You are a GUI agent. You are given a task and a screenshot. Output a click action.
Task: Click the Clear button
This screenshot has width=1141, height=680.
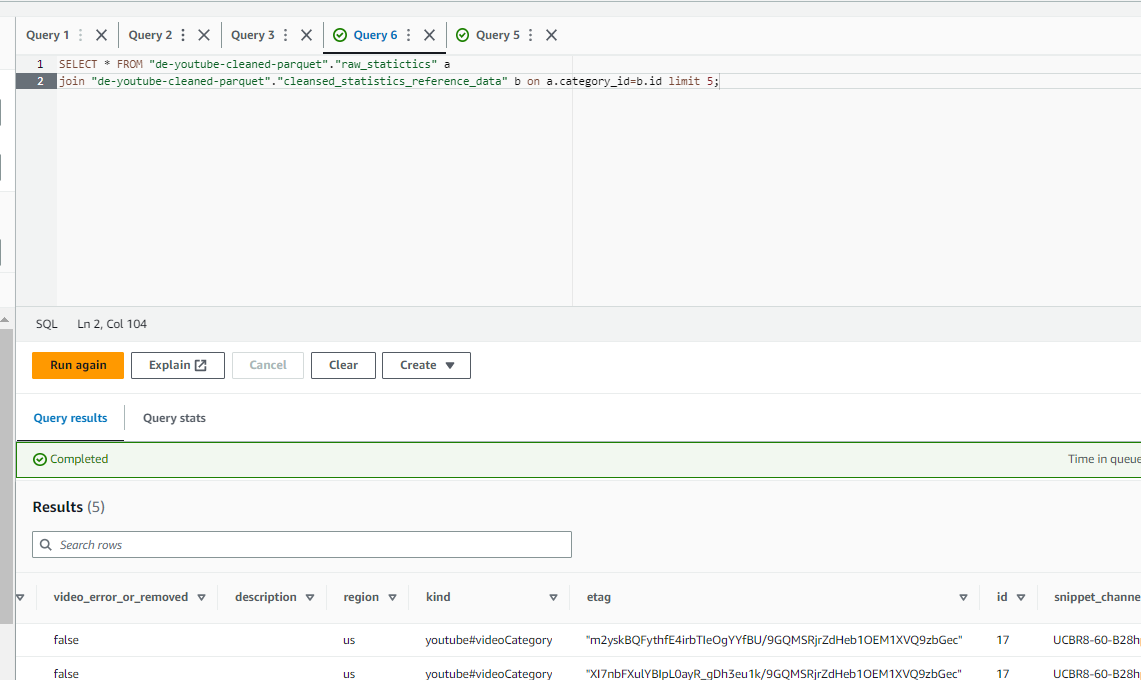pos(343,365)
